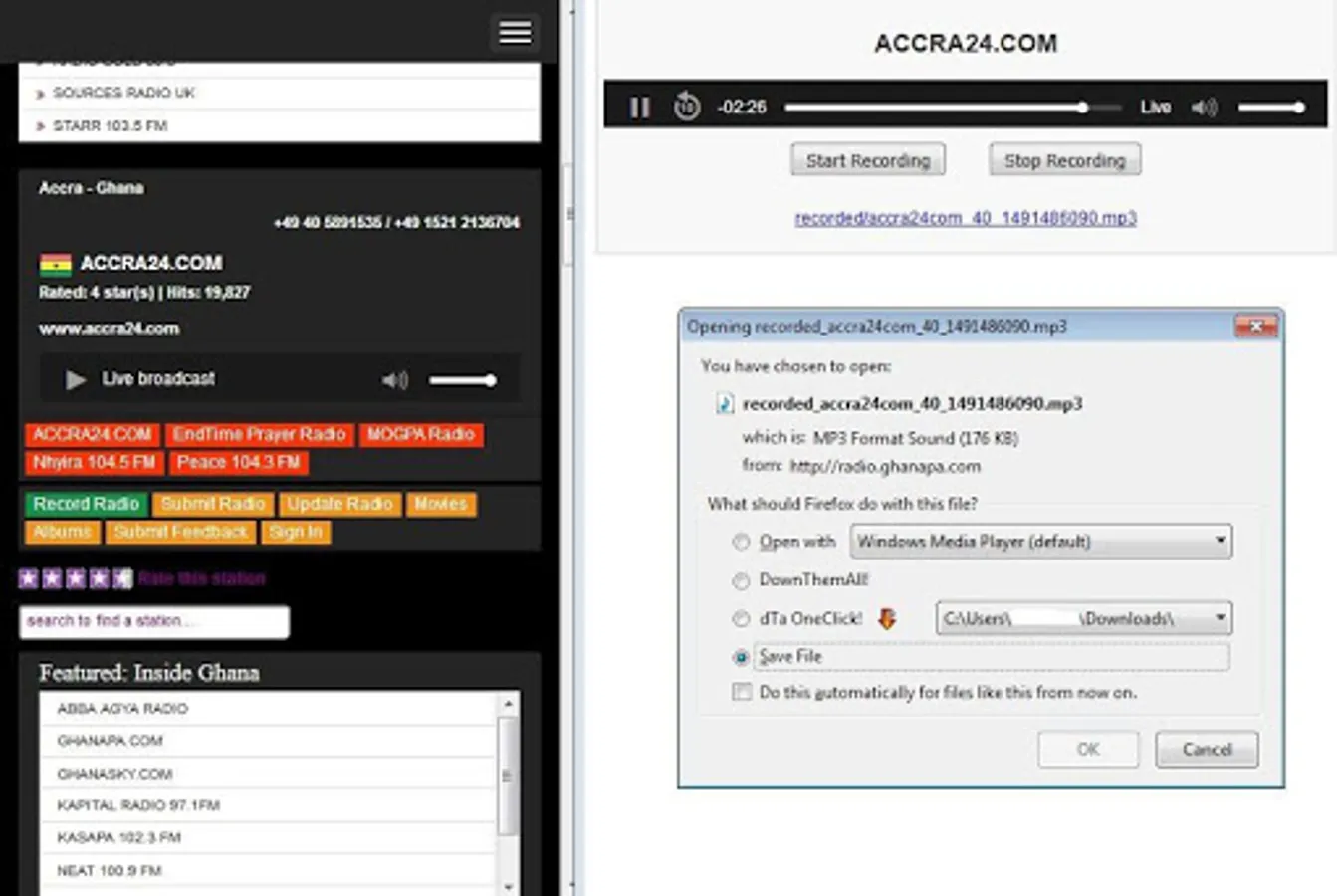Open the Albums menu item

point(62,533)
